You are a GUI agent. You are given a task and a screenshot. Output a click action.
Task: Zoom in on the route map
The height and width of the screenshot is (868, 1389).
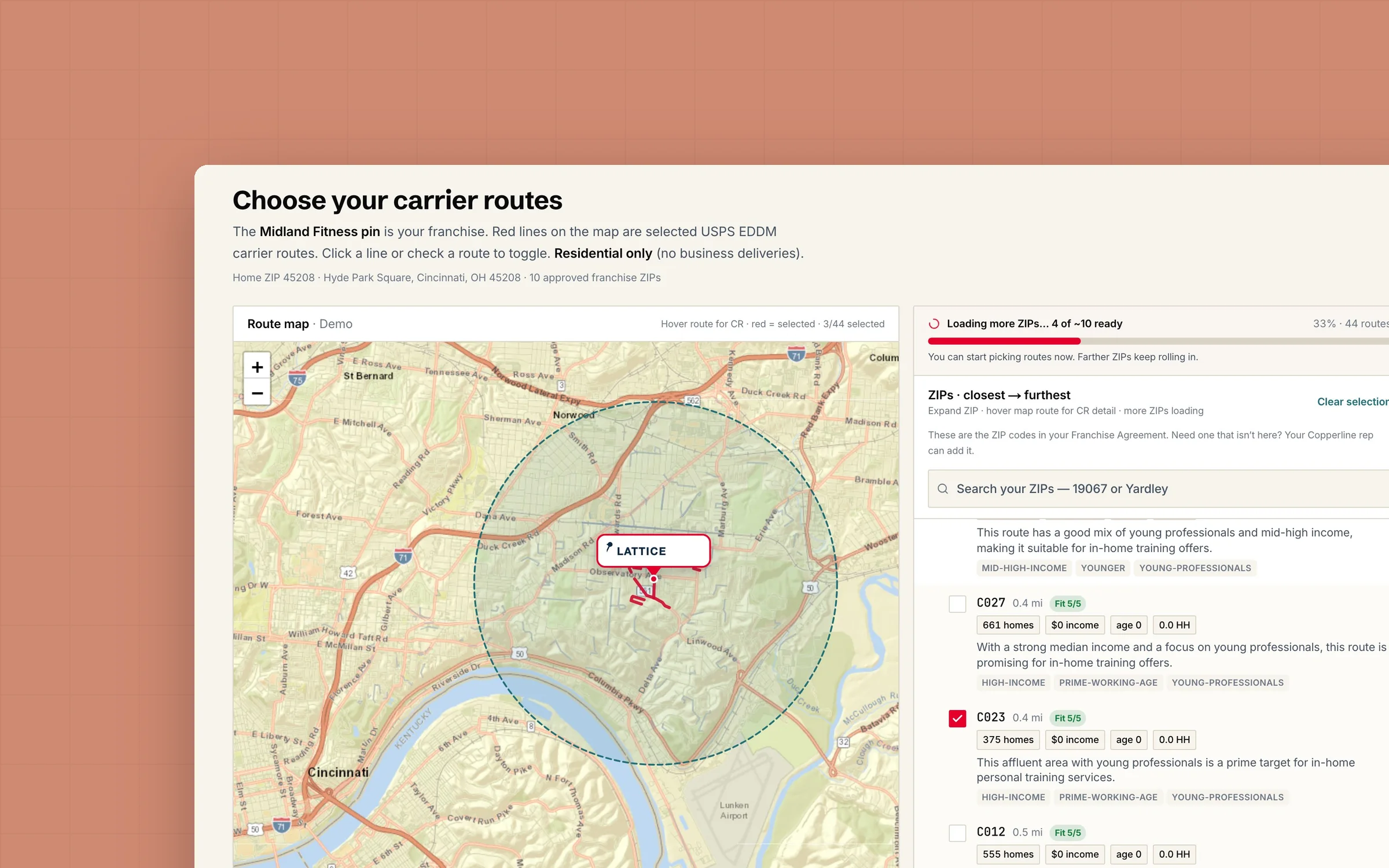click(257, 367)
